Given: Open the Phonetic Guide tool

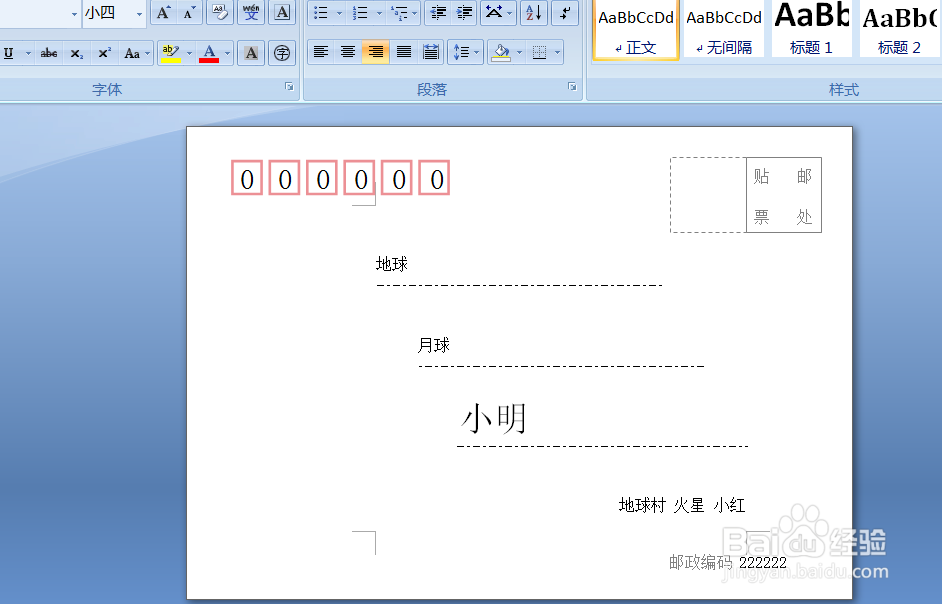Looking at the screenshot, I should [250, 13].
